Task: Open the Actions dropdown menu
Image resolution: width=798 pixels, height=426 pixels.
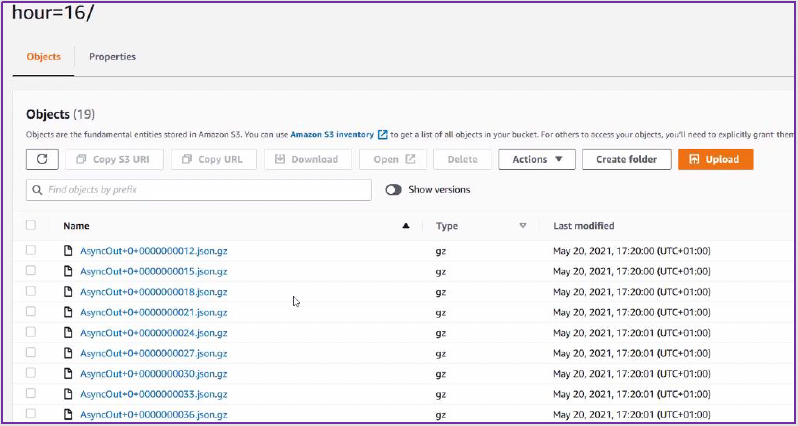Action: (x=537, y=159)
